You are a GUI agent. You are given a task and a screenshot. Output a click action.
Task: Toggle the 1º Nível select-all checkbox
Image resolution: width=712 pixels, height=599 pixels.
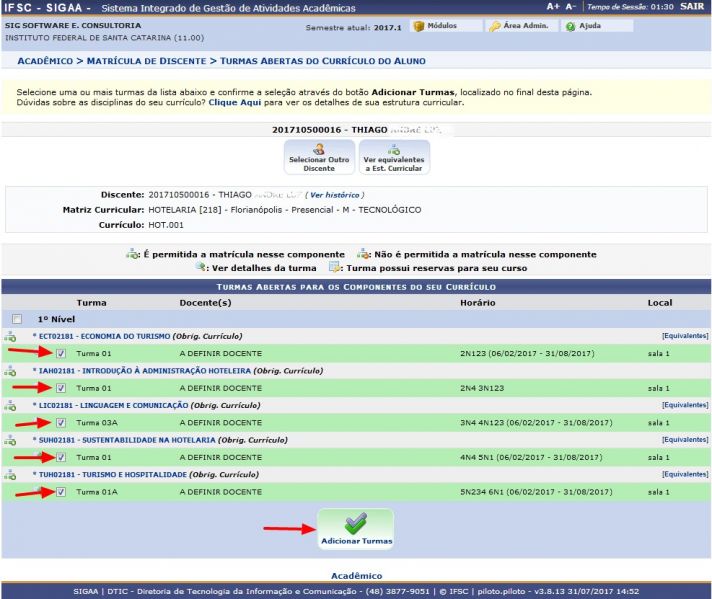(16, 319)
